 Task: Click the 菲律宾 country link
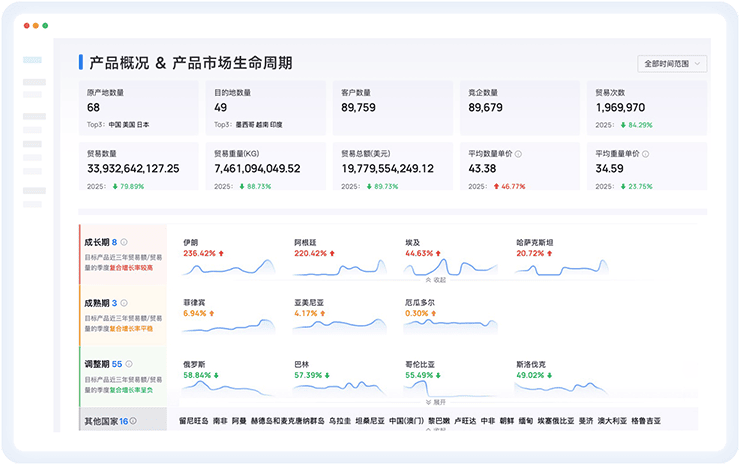[x=194, y=302]
